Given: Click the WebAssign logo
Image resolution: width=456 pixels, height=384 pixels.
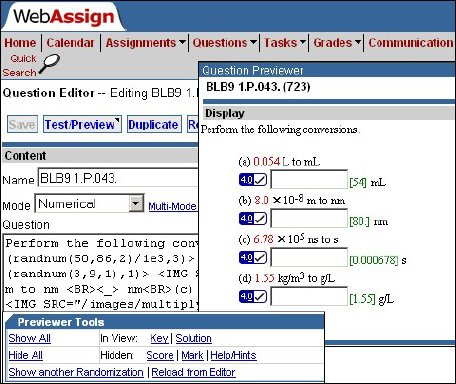Looking at the screenshot, I should click(x=64, y=17).
